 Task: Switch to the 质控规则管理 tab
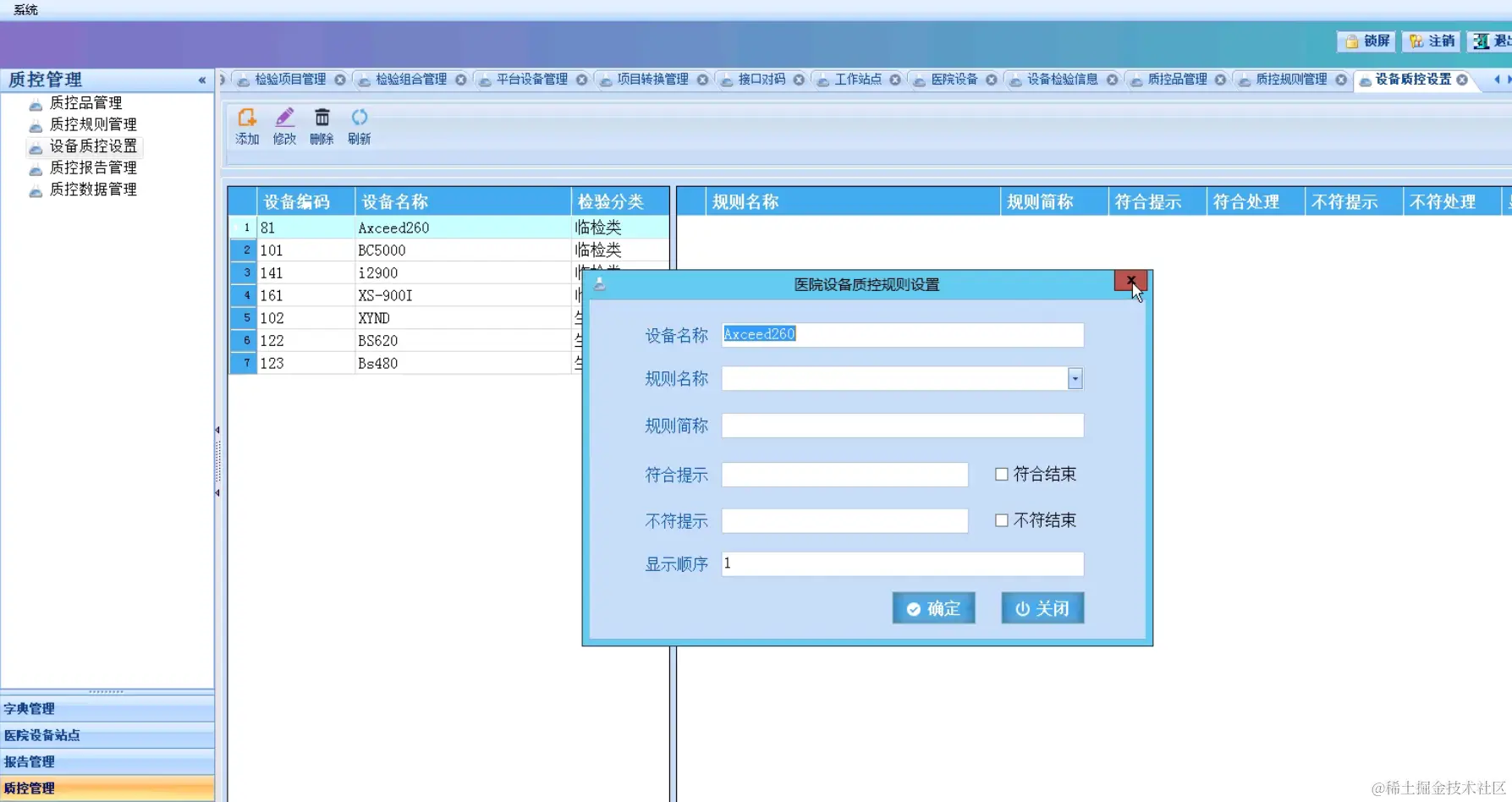pos(1291,80)
